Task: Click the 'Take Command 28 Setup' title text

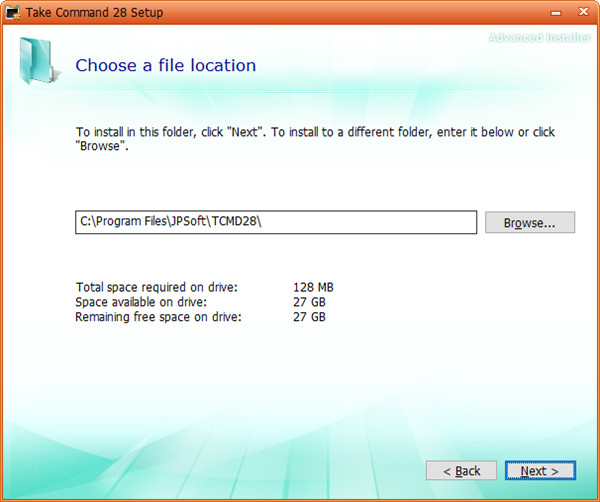Action: click(95, 13)
